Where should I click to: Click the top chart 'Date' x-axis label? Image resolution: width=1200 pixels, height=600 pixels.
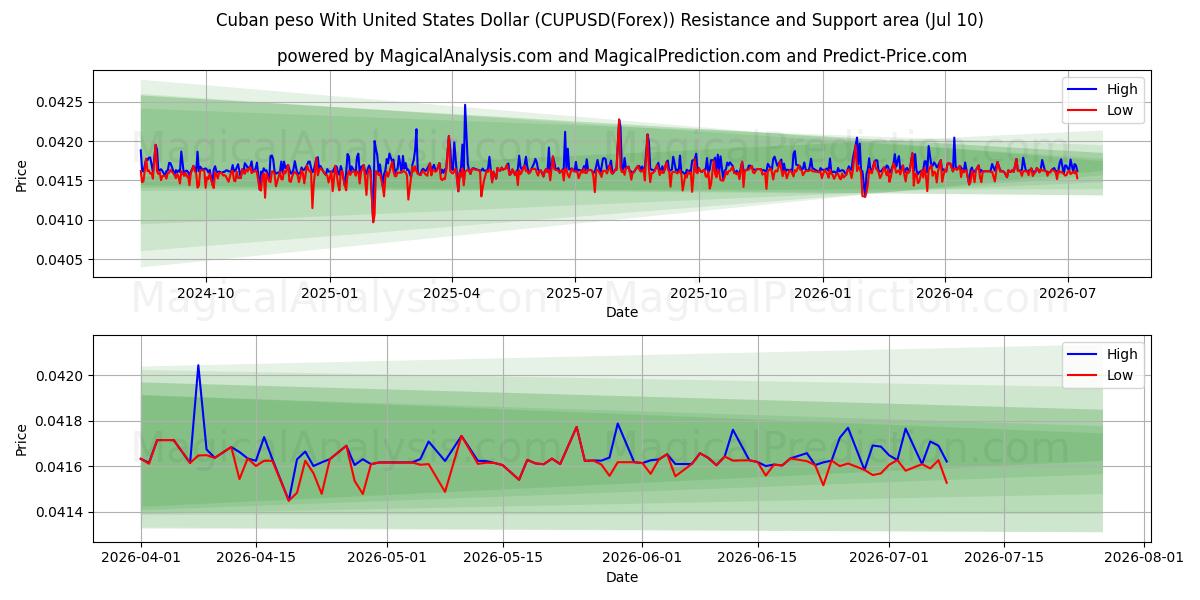622,312
